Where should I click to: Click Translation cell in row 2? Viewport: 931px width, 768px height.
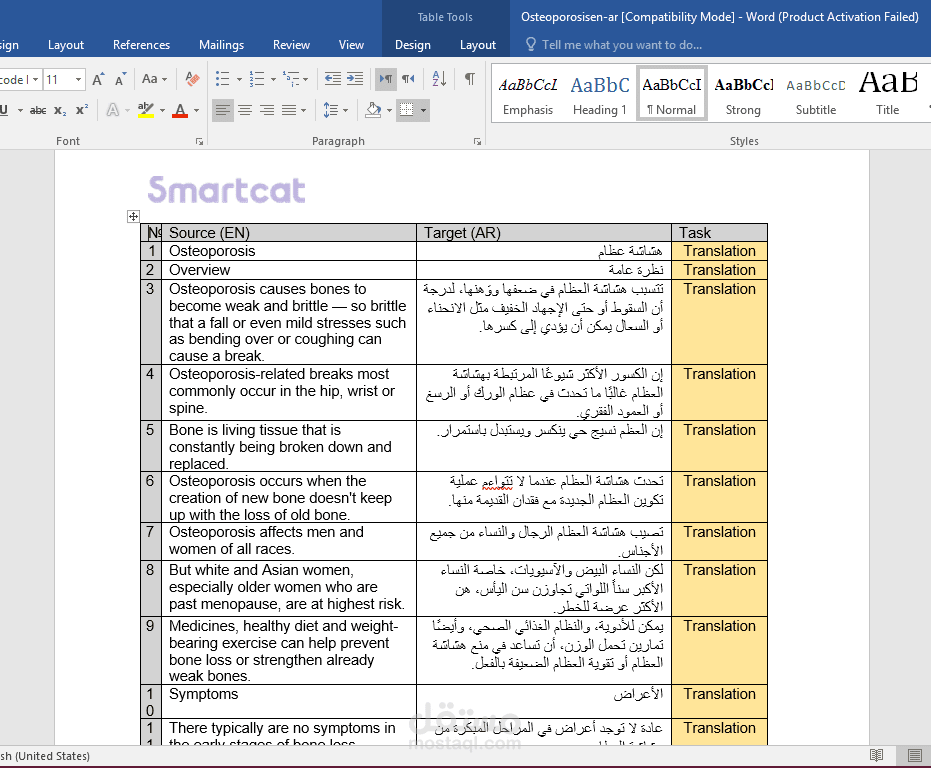(719, 270)
